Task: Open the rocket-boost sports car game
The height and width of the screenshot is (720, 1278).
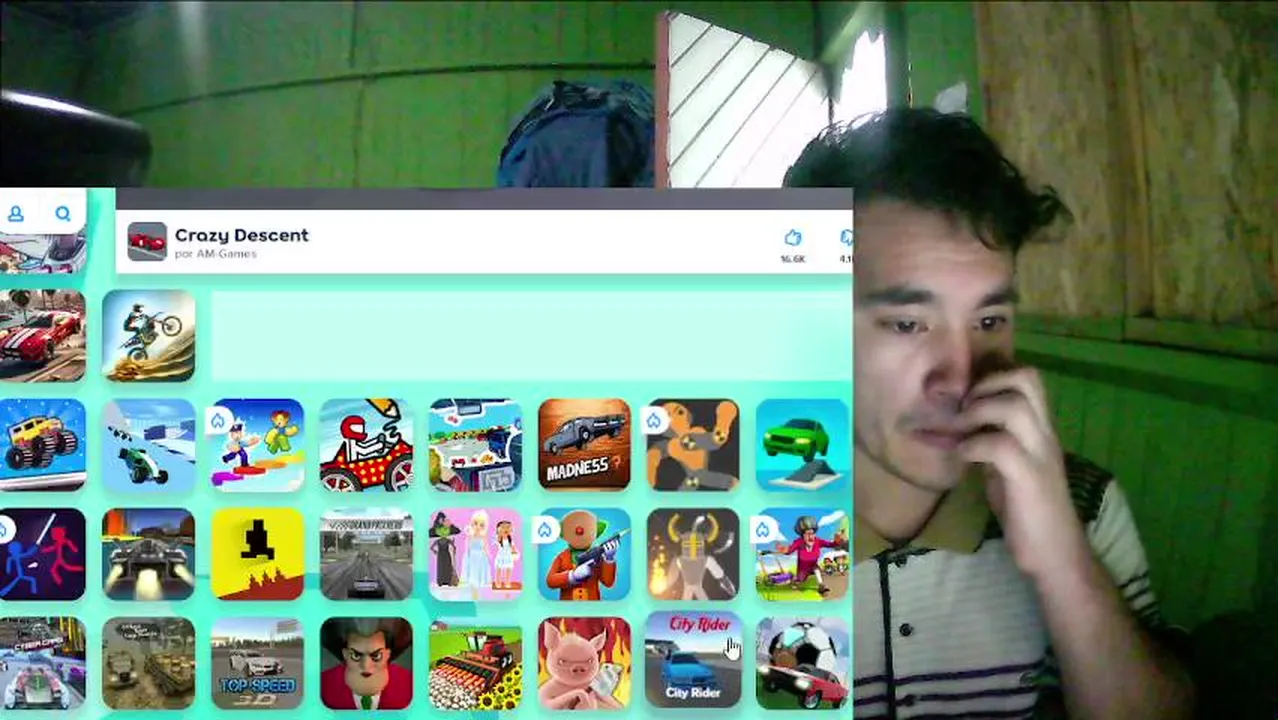Action: [148, 554]
